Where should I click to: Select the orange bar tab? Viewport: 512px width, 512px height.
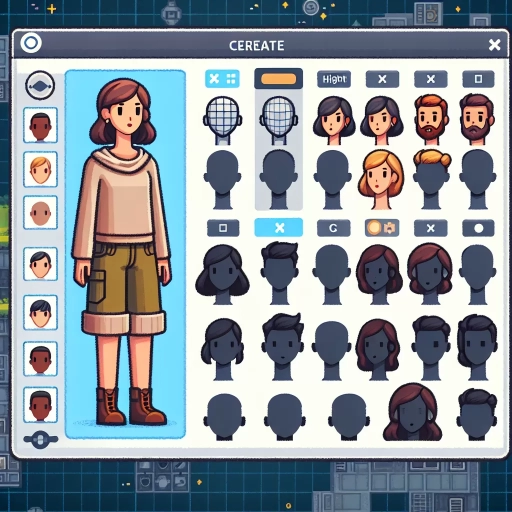click(278, 79)
